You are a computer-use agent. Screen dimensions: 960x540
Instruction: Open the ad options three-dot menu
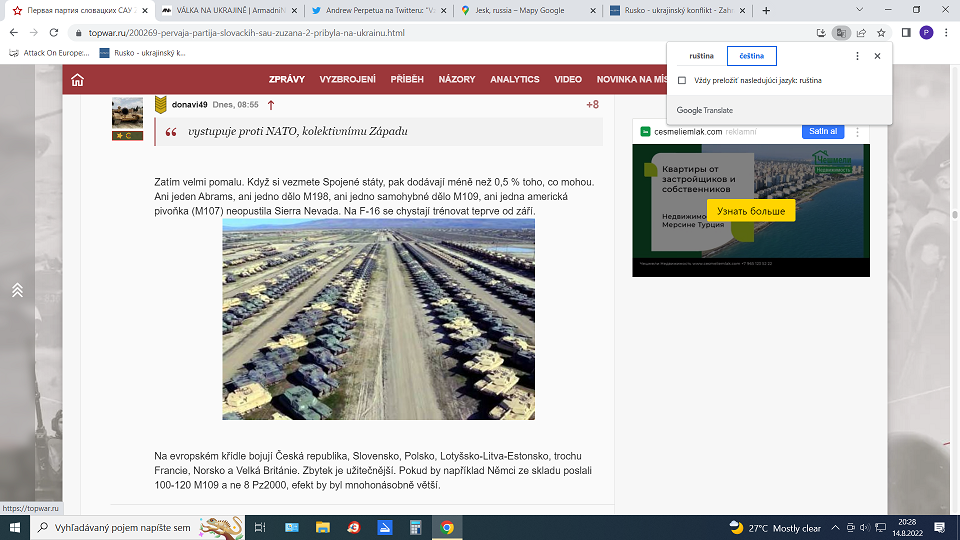point(857,132)
